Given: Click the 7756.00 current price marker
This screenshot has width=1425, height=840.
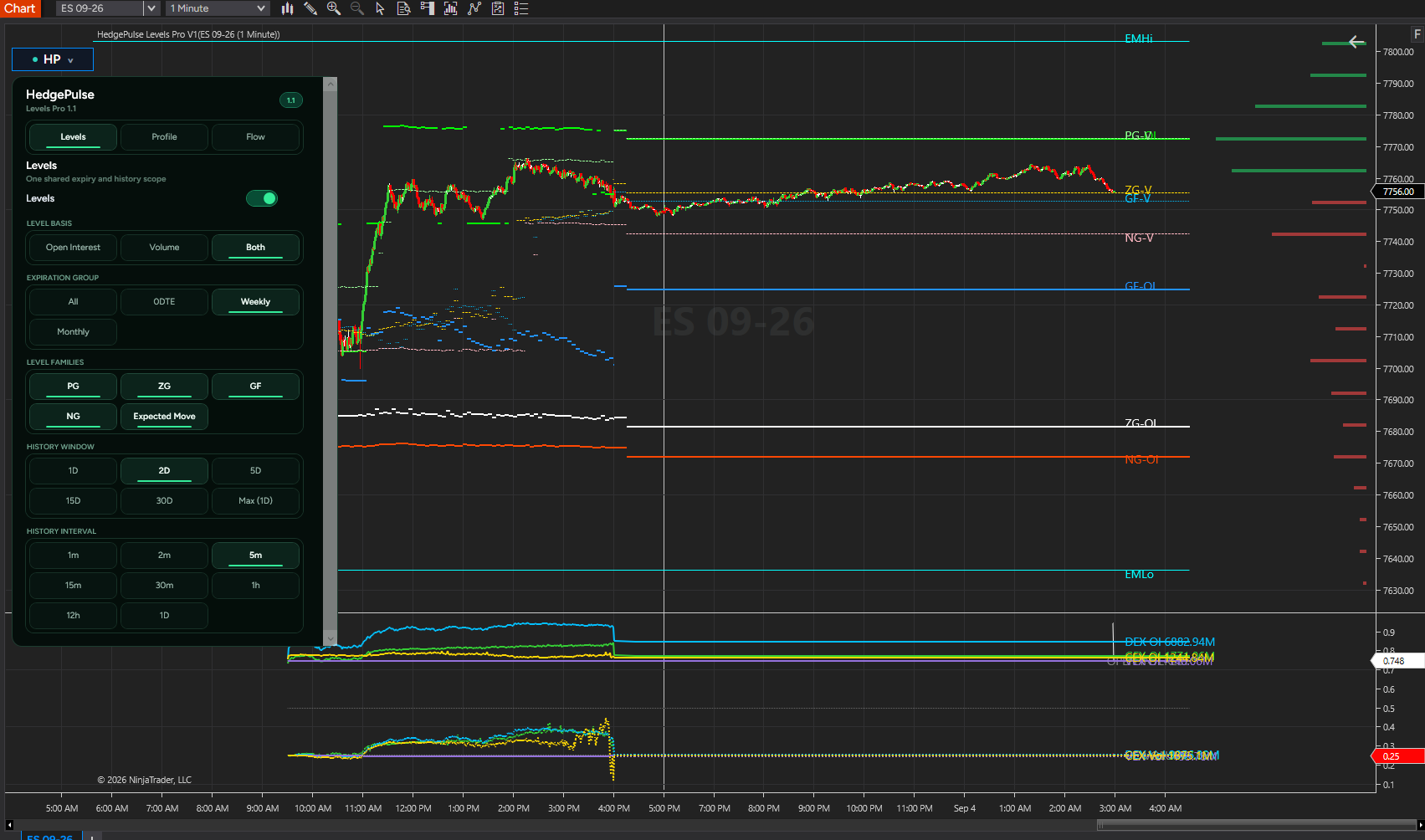Looking at the screenshot, I should point(1398,192).
